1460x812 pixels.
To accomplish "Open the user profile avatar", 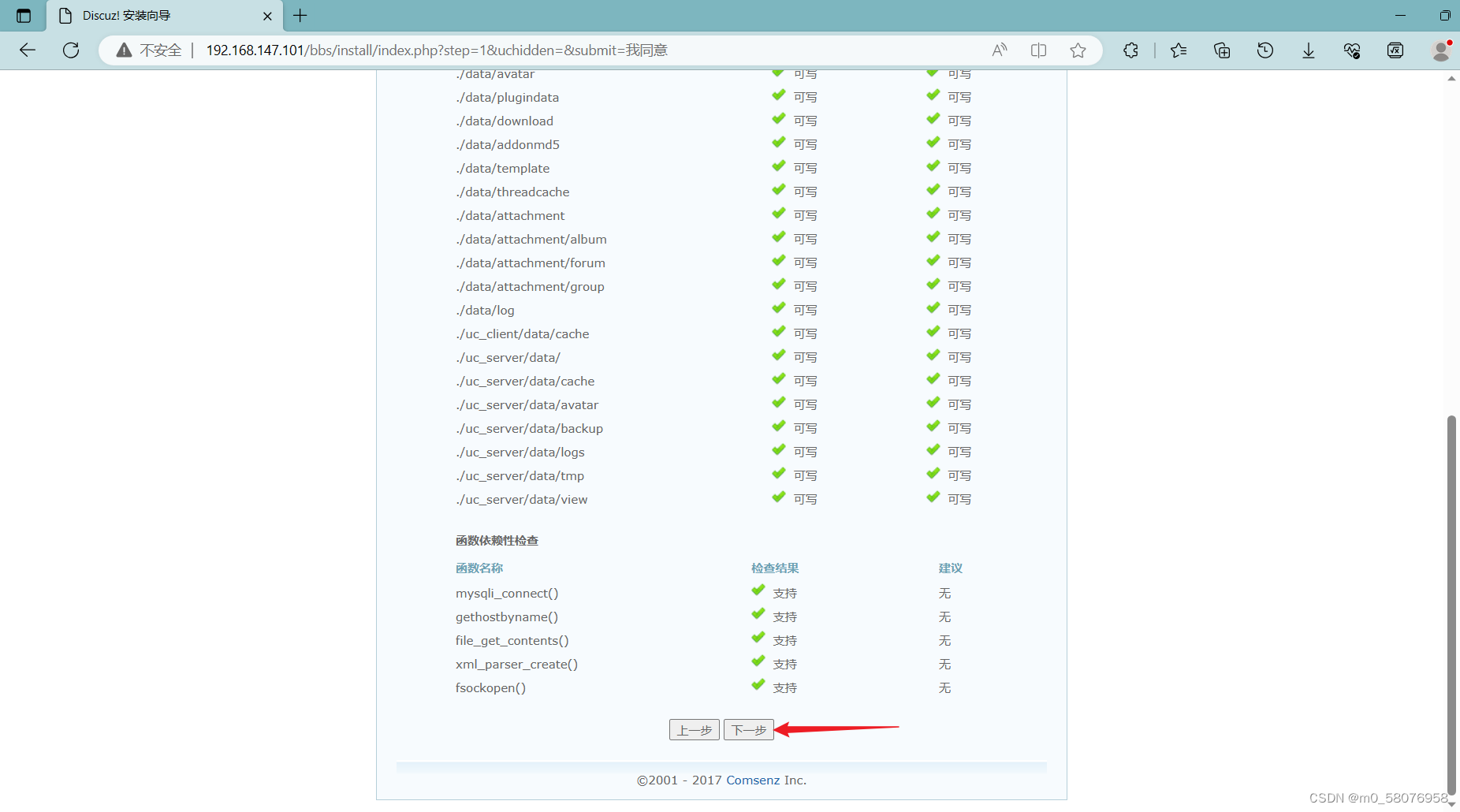I will 1441,50.
